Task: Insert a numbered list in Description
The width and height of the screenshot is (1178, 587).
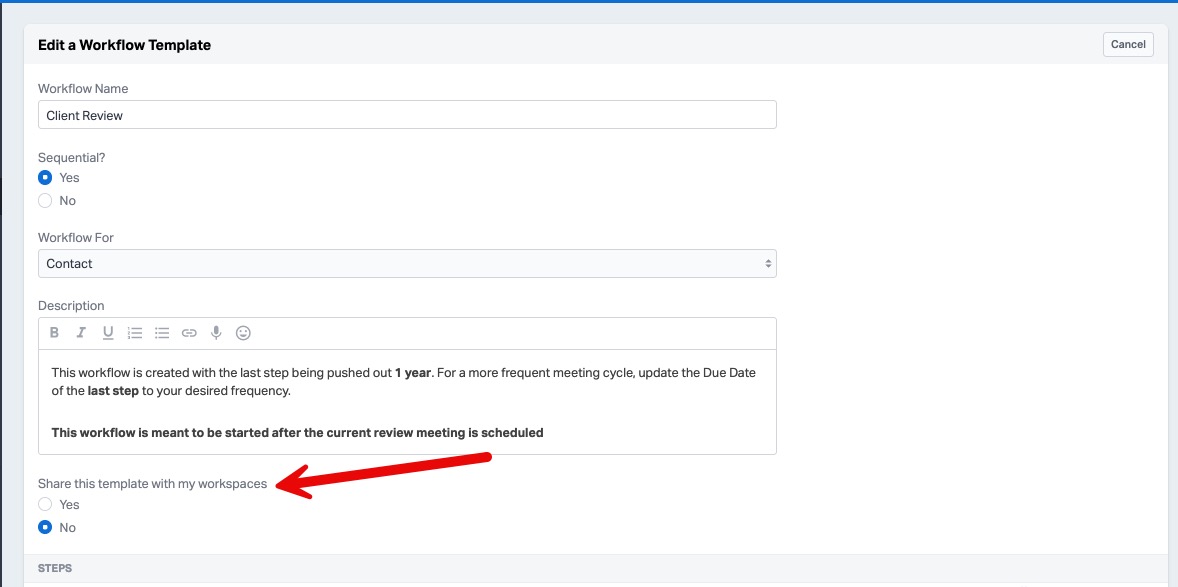Action: [x=135, y=333]
